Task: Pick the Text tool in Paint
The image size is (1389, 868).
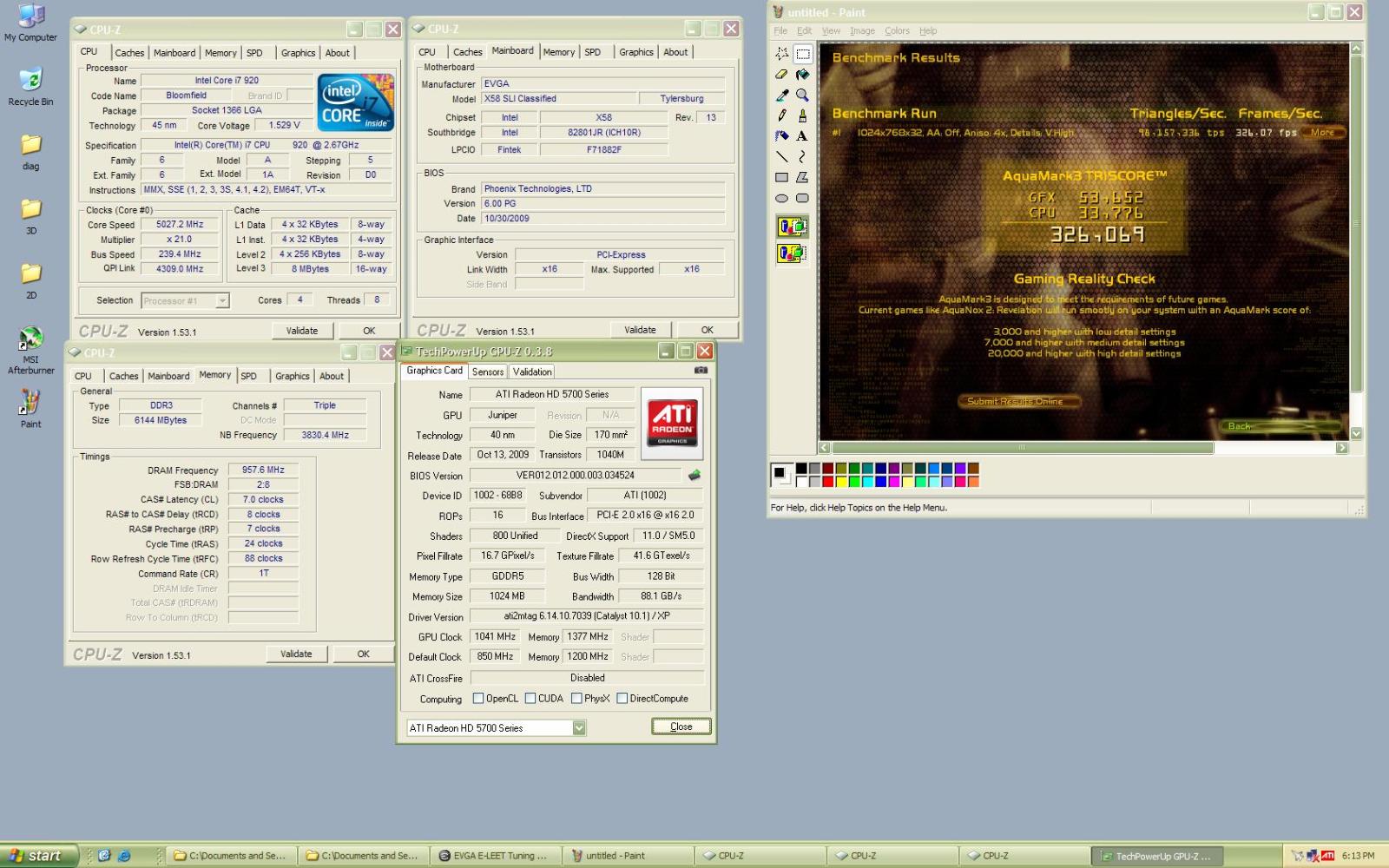Action: tap(803, 135)
